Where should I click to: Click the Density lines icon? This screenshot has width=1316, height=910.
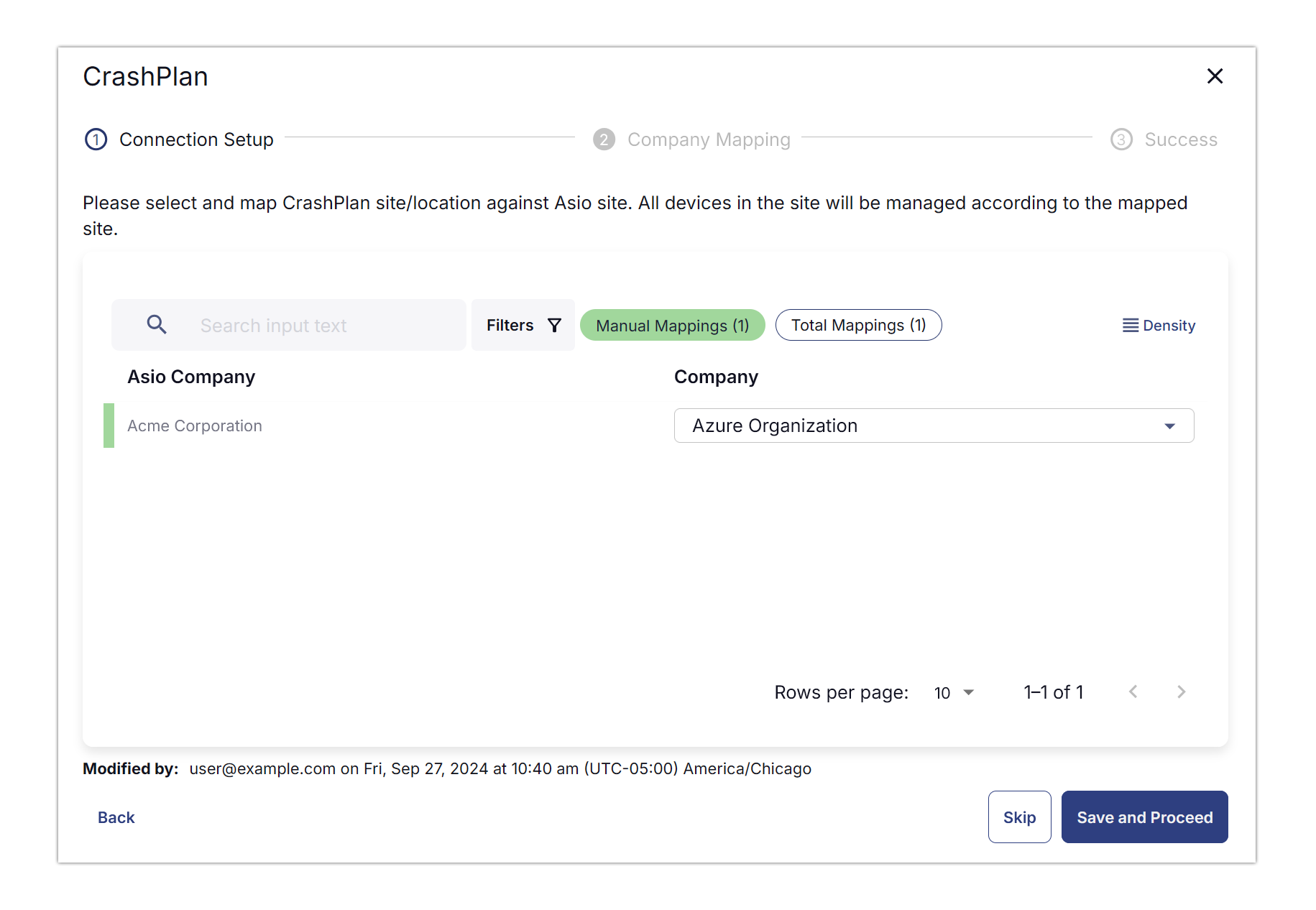pyautogui.click(x=1131, y=326)
